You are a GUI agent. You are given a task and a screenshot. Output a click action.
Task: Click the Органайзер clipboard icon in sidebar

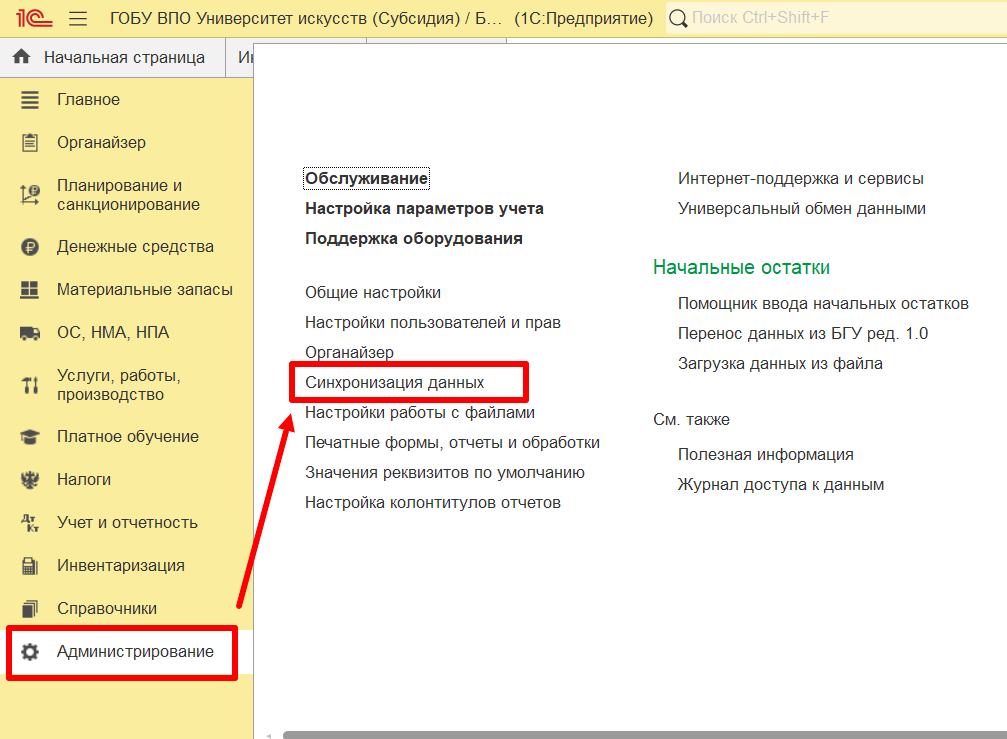click(30, 143)
